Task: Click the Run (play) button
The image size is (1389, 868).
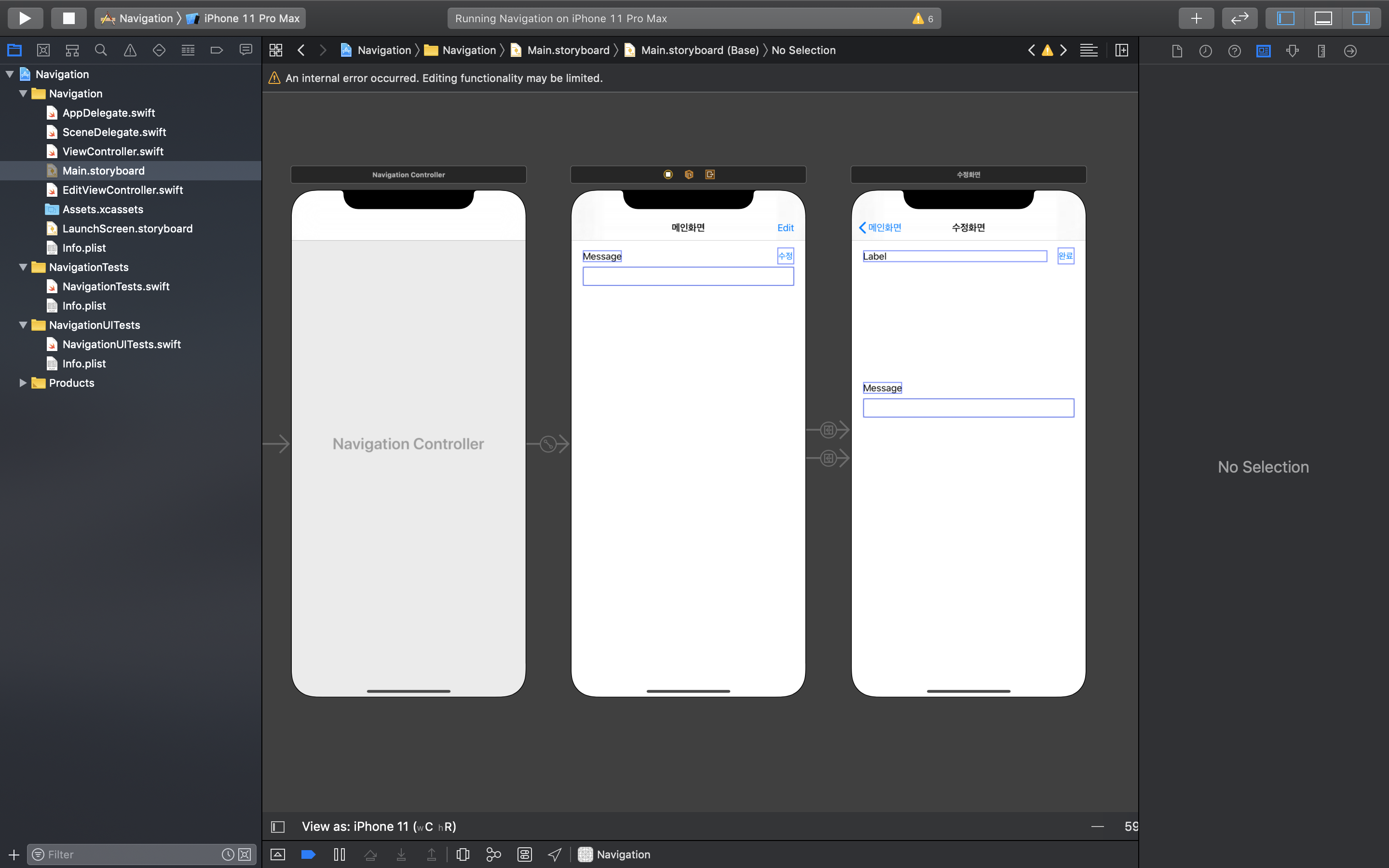Action: (x=25, y=18)
